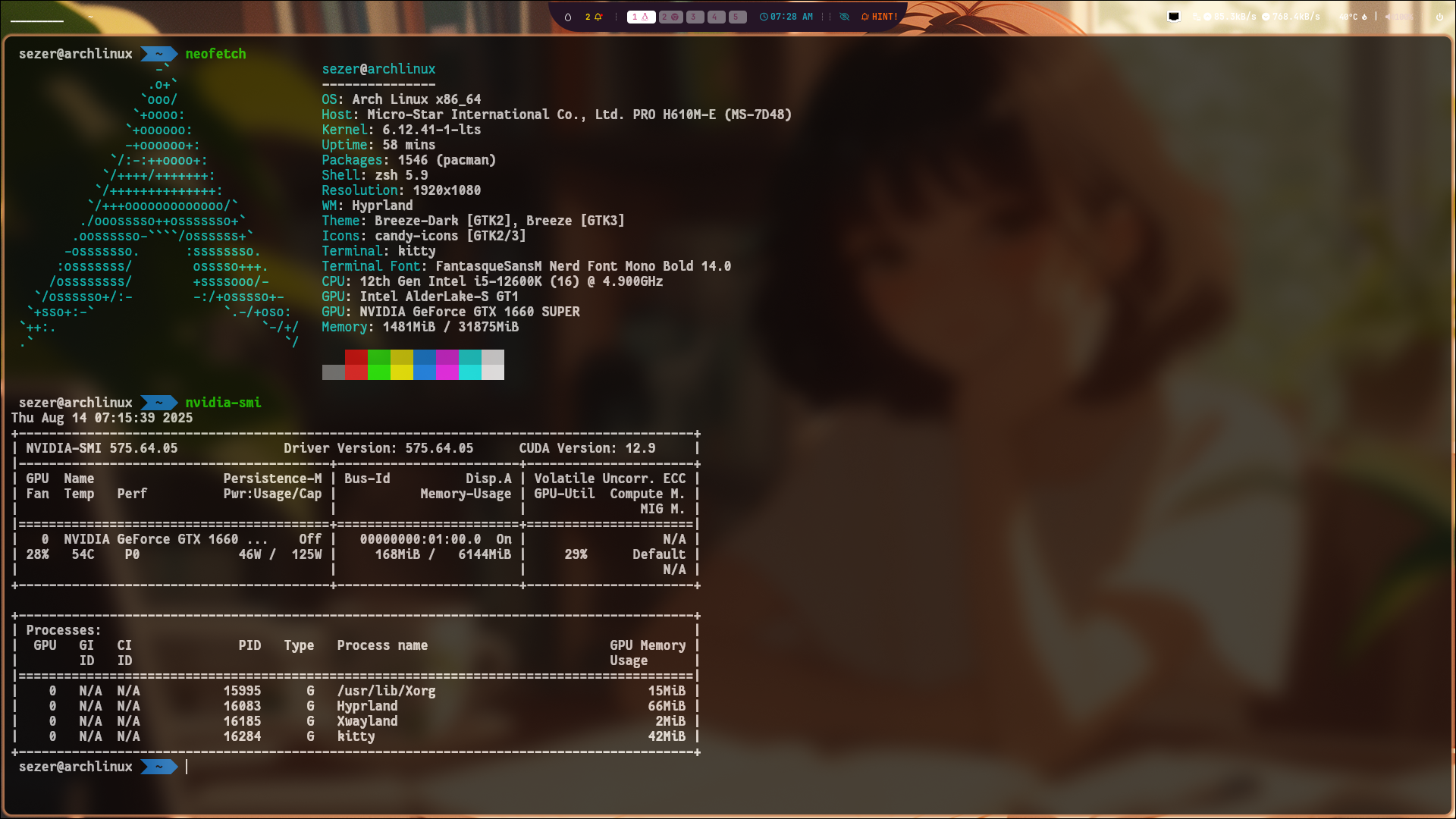Click the cyan color block in neofetch palette
This screenshot has height=819, width=1456.
(x=470, y=365)
